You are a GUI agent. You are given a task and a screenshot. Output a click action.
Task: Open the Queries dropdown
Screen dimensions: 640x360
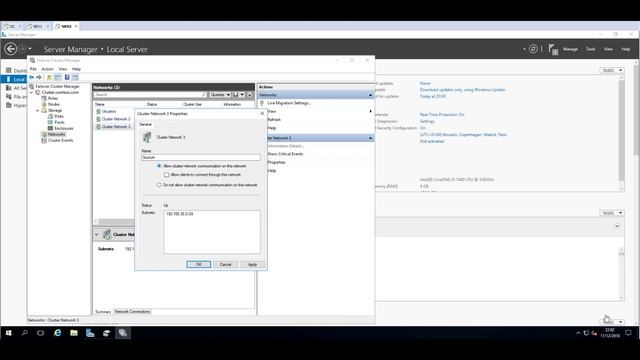(220, 95)
